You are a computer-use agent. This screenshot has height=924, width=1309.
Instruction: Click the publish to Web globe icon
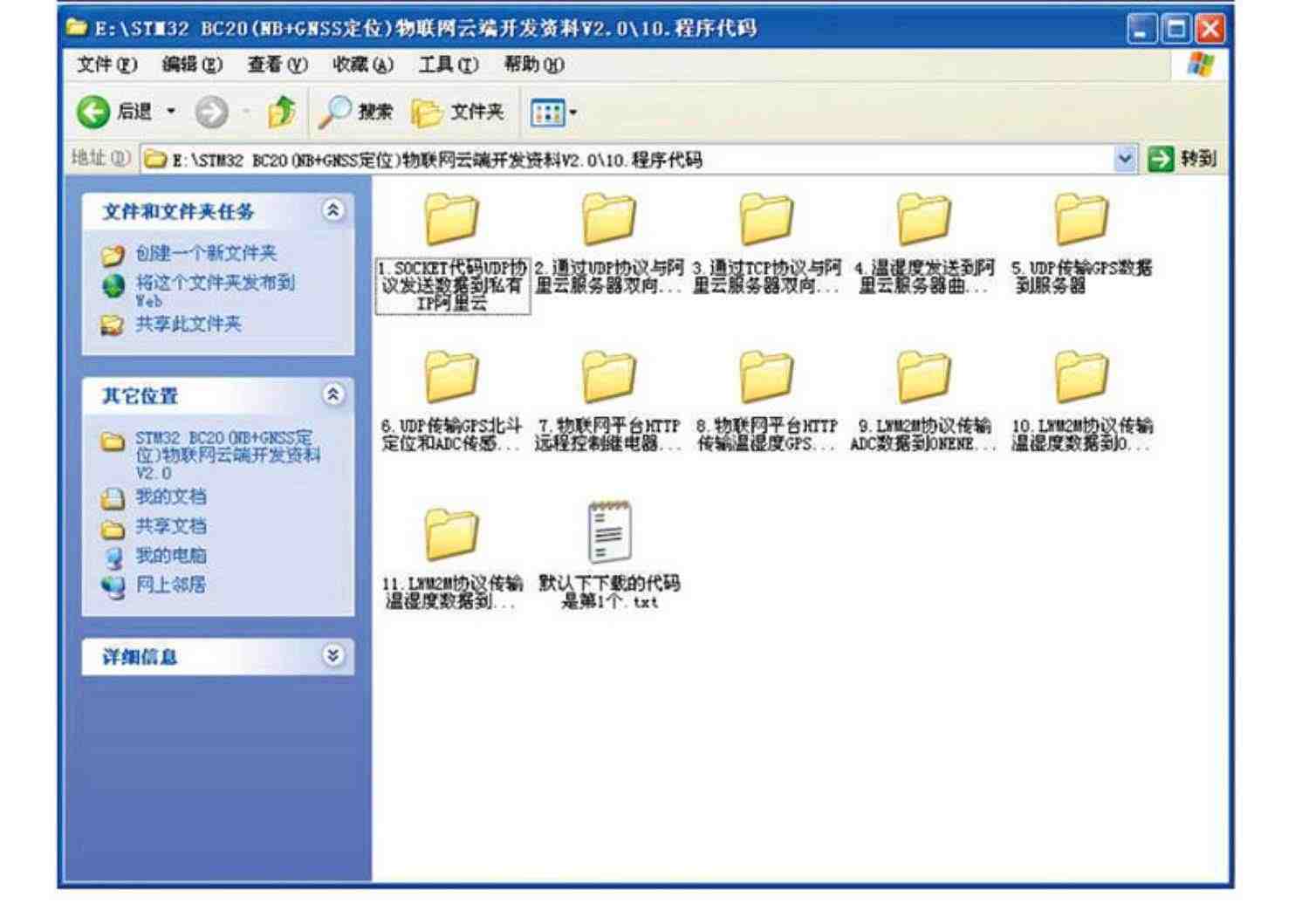113,285
